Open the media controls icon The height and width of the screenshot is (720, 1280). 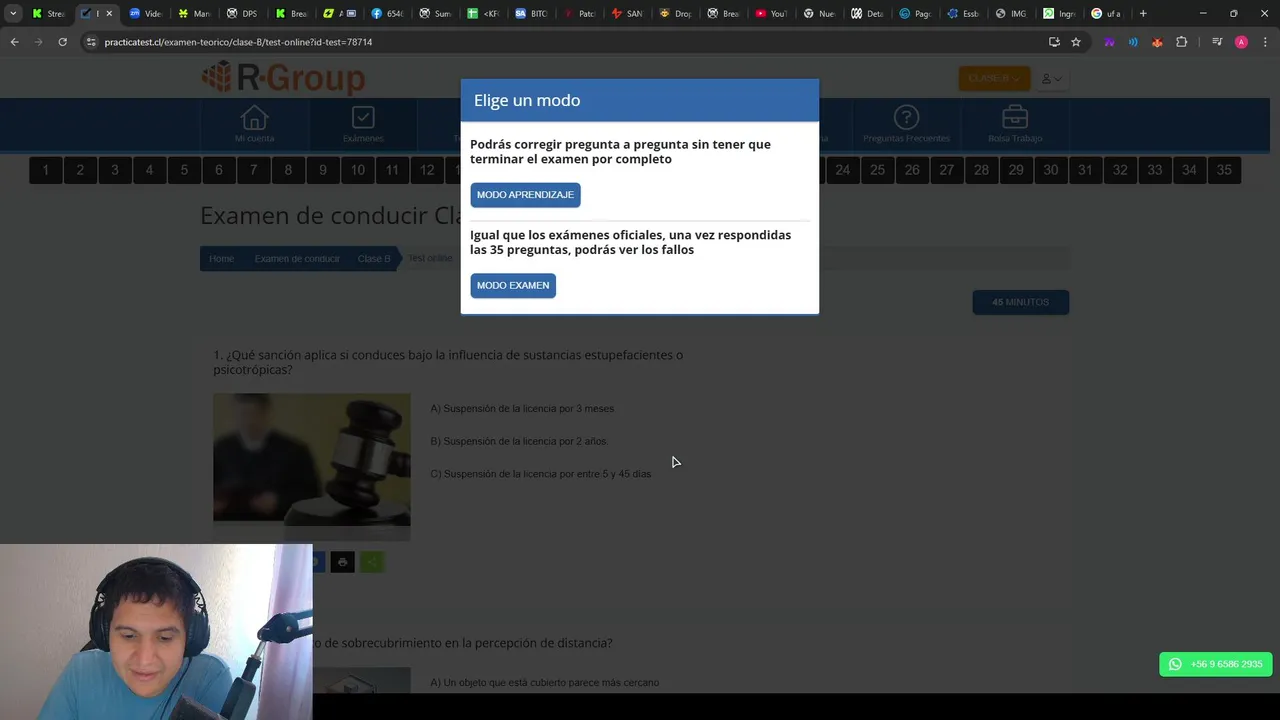point(1217,42)
